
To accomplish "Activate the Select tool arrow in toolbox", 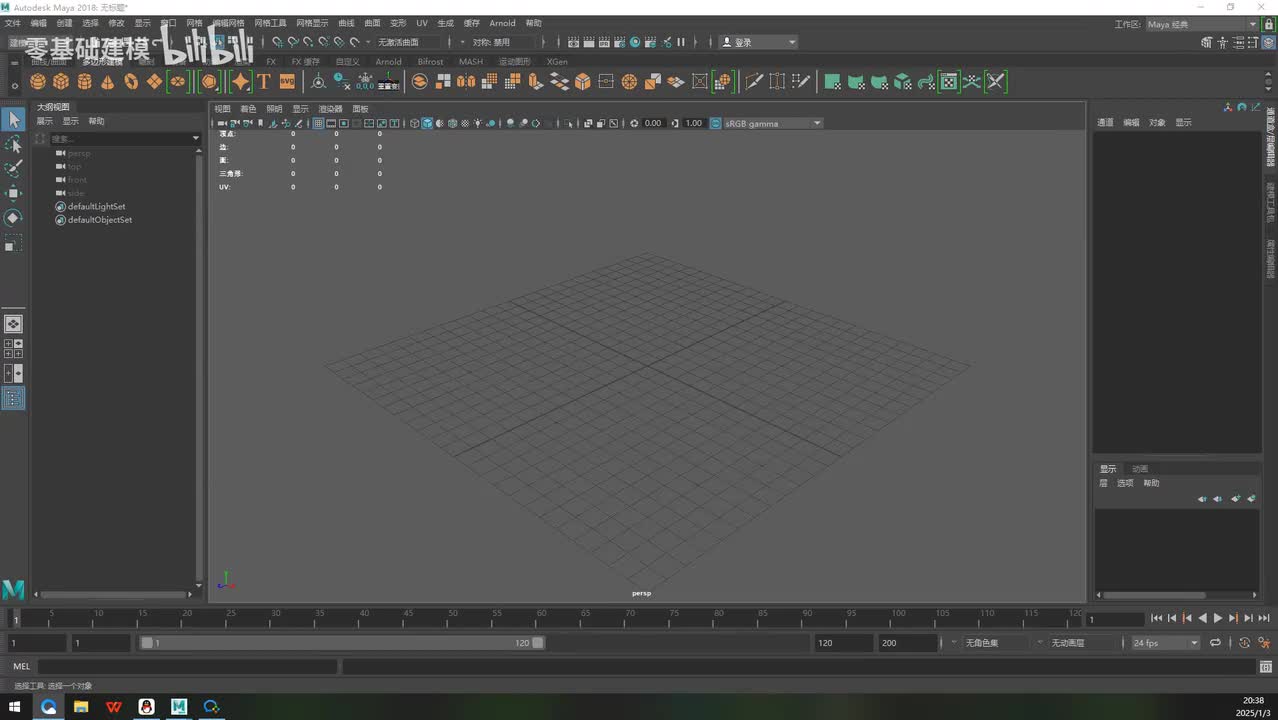I will [13, 120].
